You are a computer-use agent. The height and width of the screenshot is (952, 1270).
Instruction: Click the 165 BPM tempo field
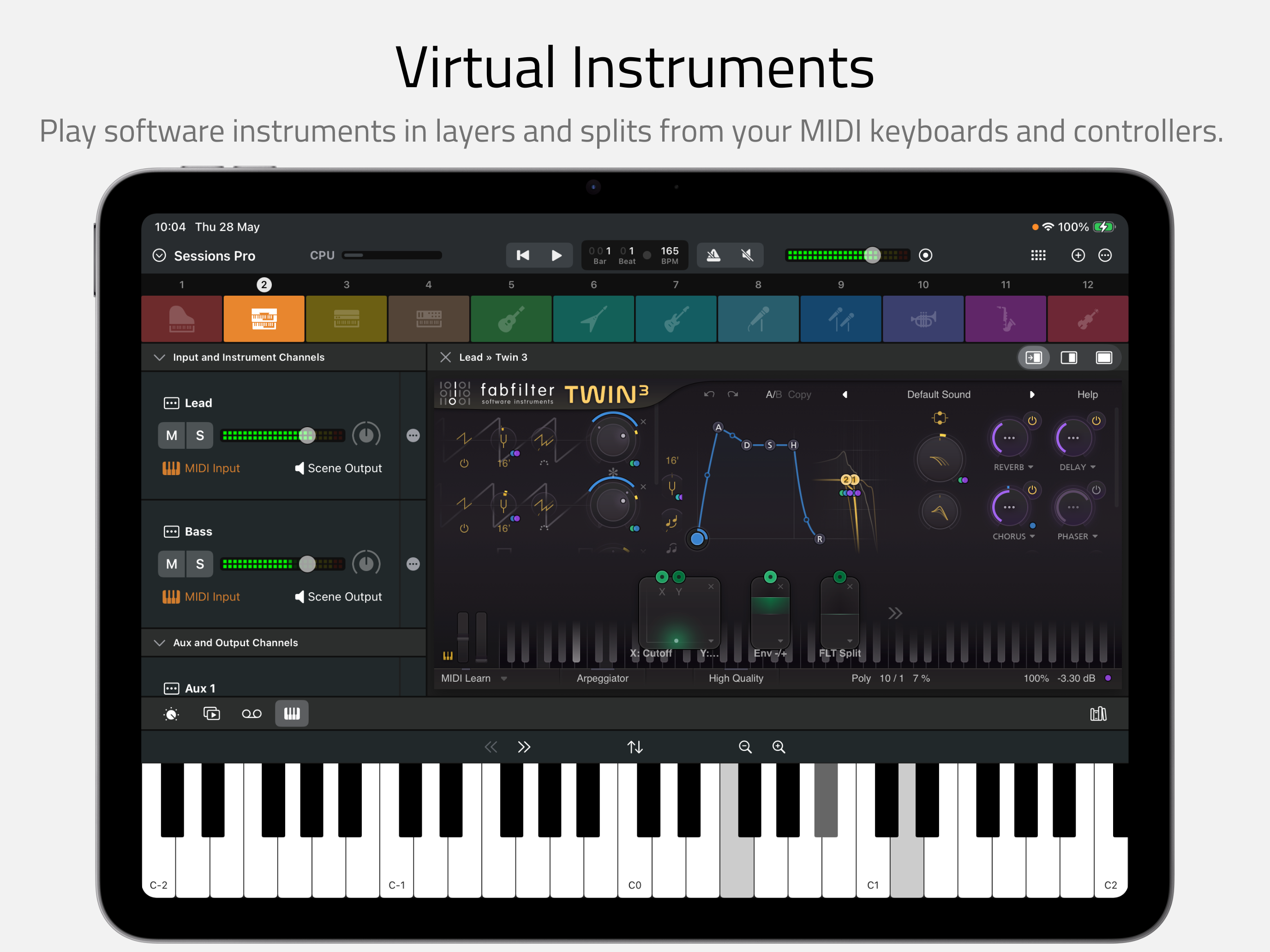click(x=670, y=256)
